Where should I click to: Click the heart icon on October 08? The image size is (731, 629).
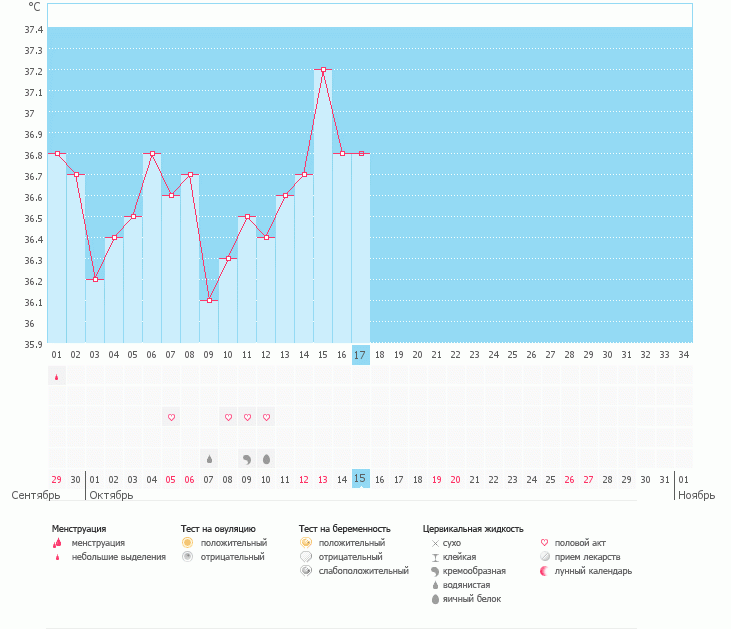pos(228,417)
